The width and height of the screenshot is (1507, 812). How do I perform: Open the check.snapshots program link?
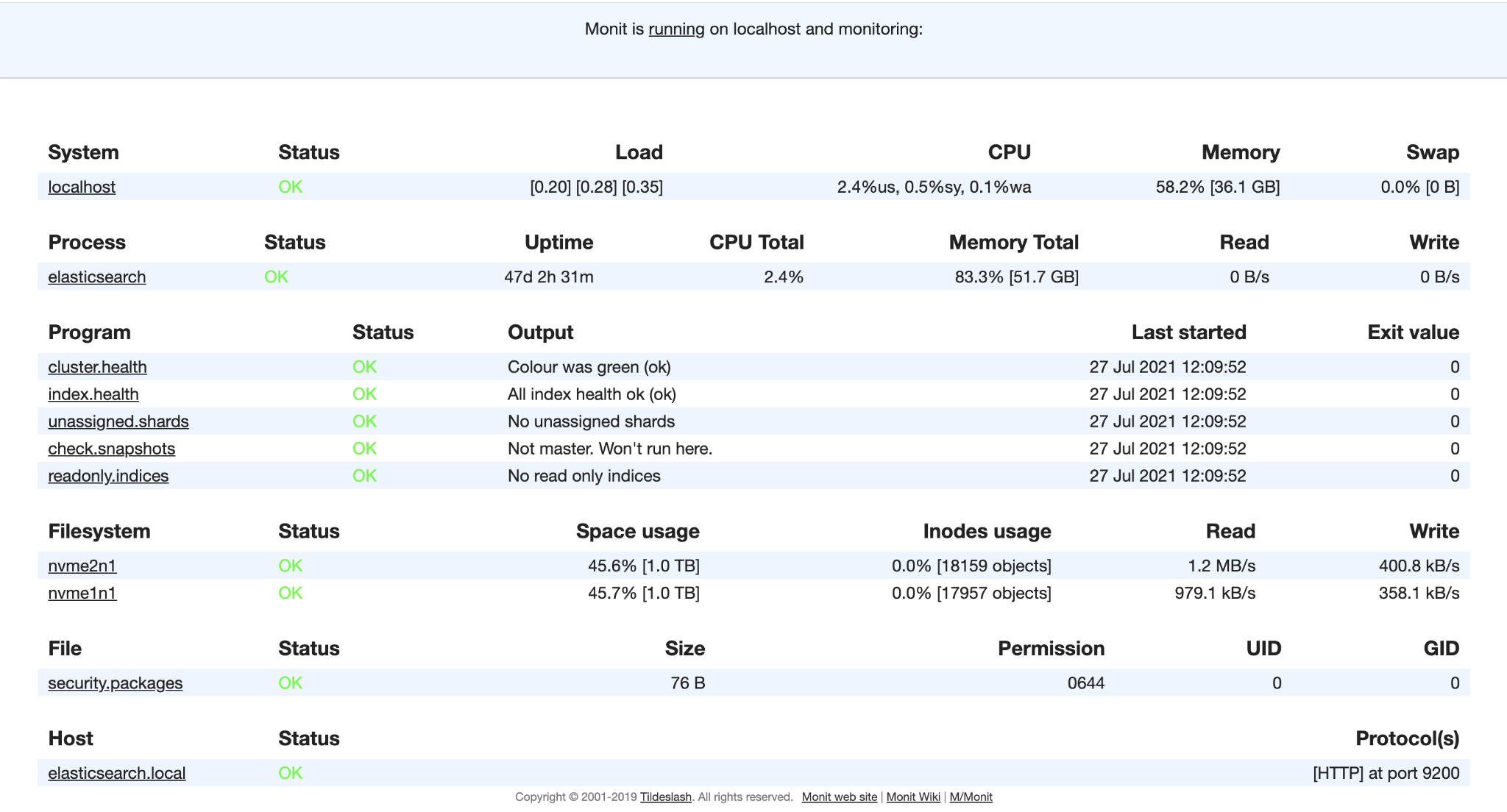[111, 449]
